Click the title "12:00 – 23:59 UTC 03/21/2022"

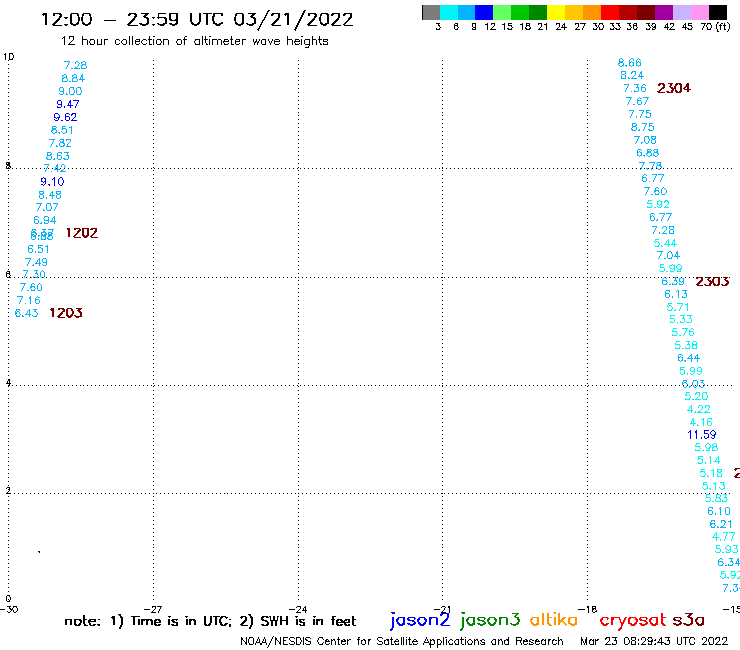(197, 20)
